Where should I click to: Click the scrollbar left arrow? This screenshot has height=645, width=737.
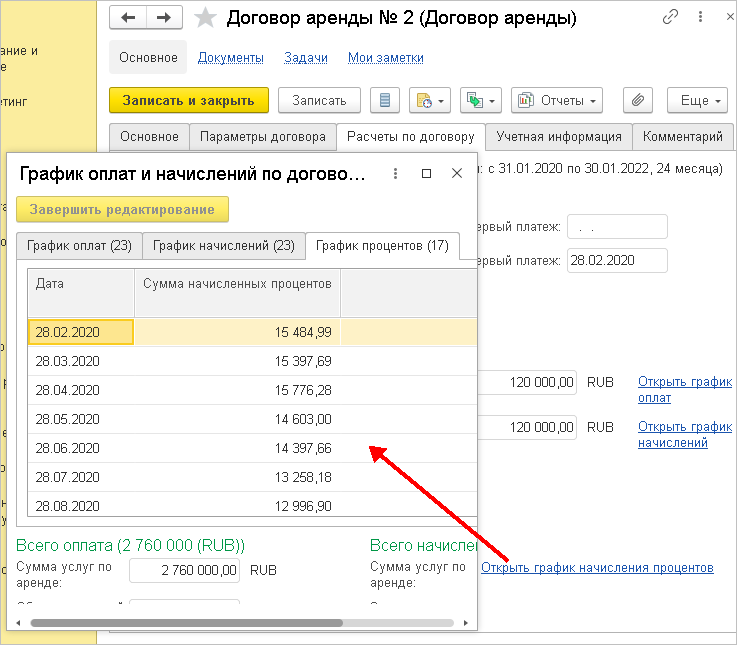18,623
